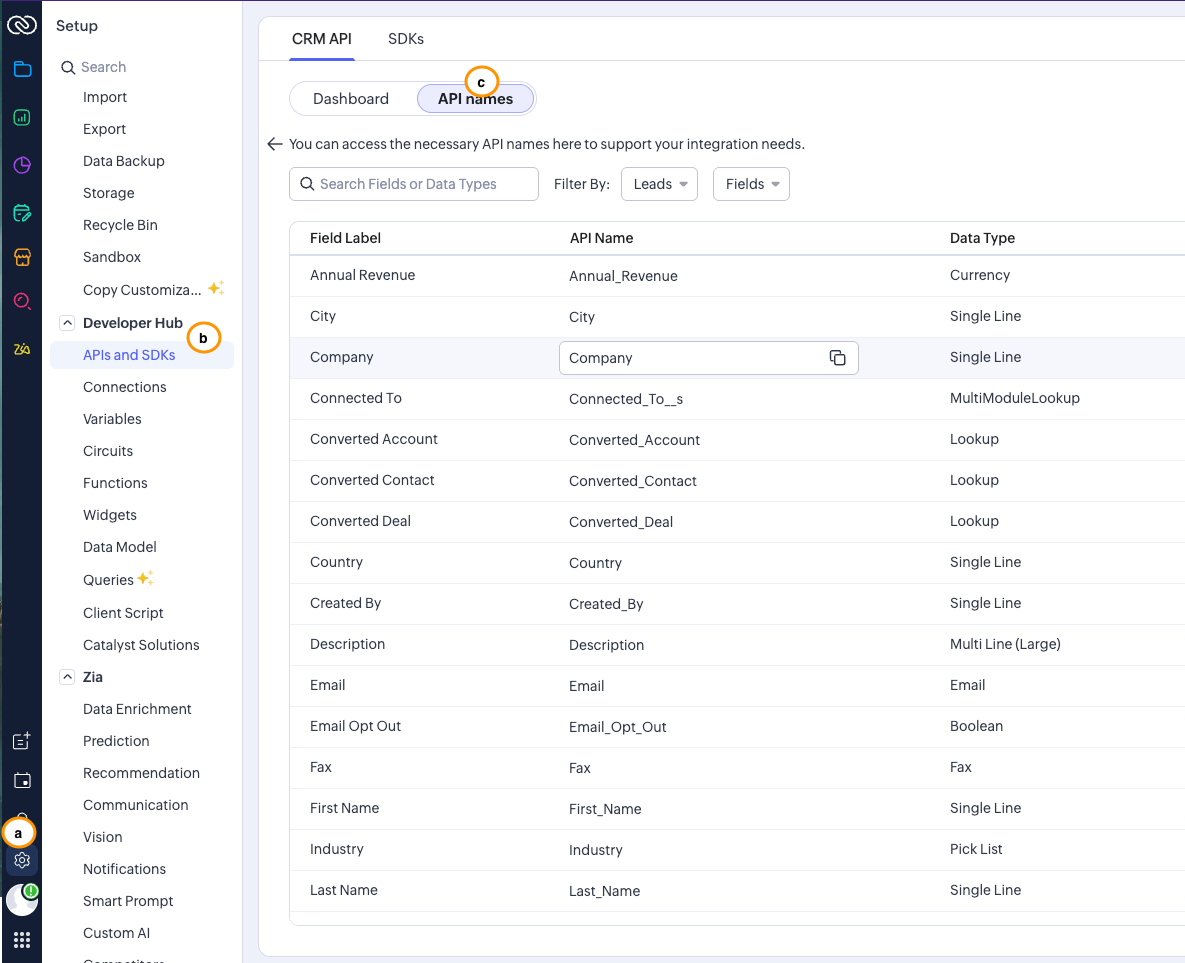Screen dimensions: 1185x963
Task: Click the Data Type column header
Action: [982, 238]
